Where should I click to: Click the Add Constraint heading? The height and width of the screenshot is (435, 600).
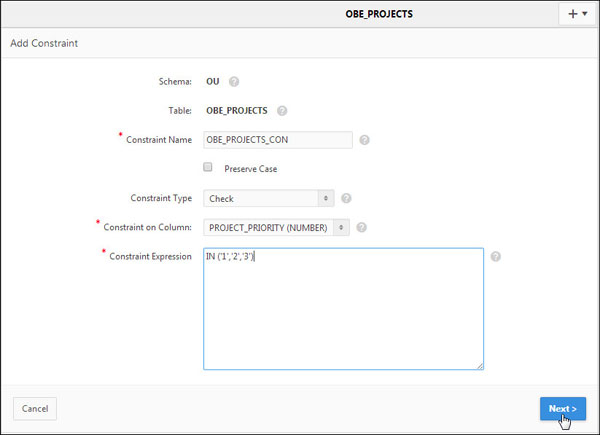(44, 44)
